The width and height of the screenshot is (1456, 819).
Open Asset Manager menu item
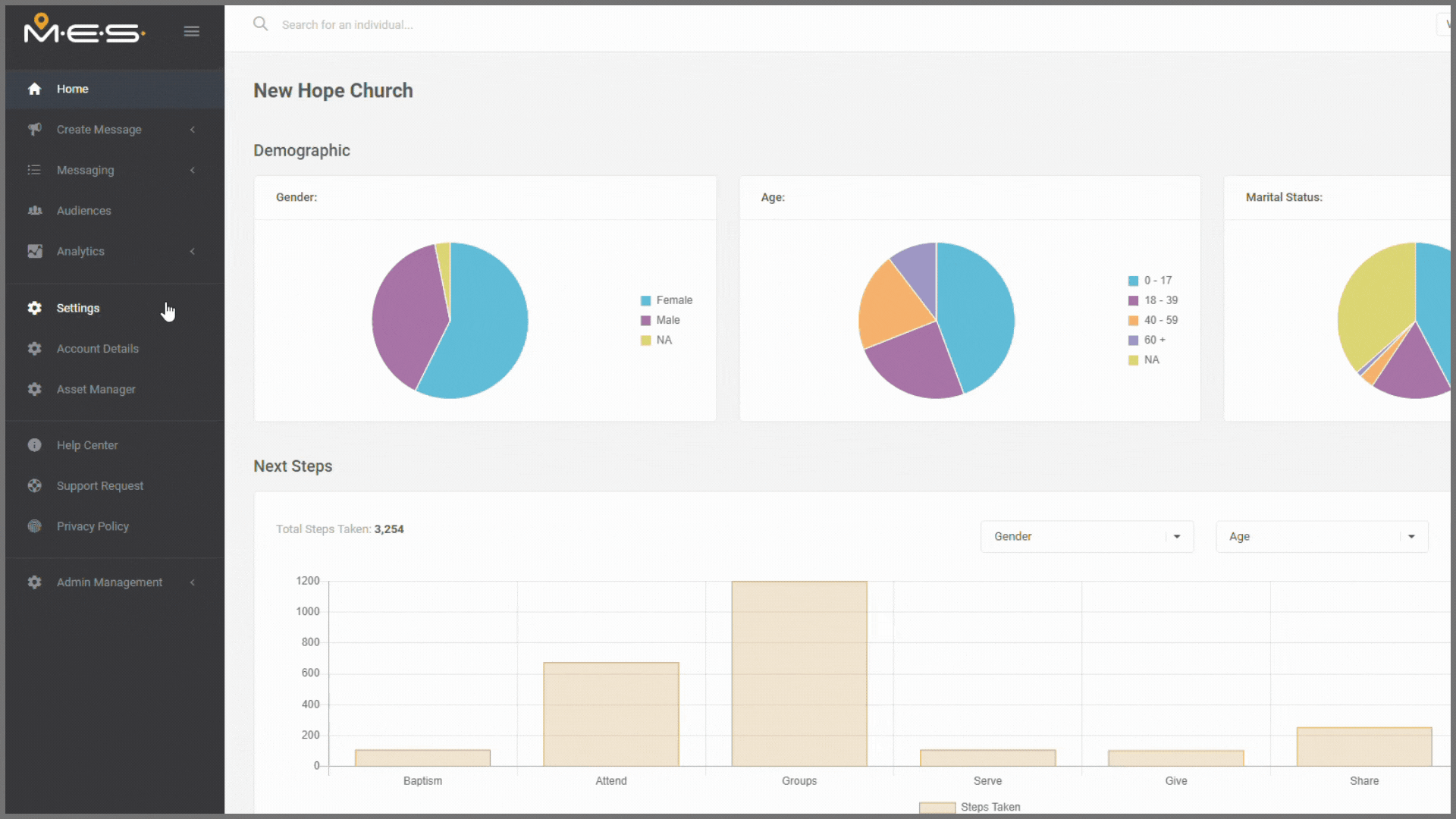(x=96, y=389)
